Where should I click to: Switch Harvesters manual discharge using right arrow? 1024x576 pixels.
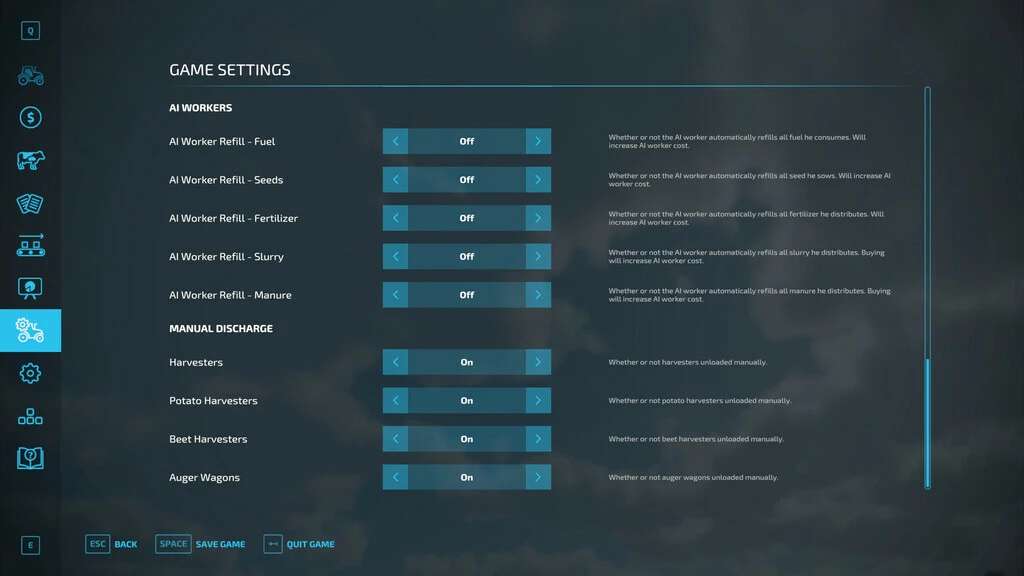[538, 362]
